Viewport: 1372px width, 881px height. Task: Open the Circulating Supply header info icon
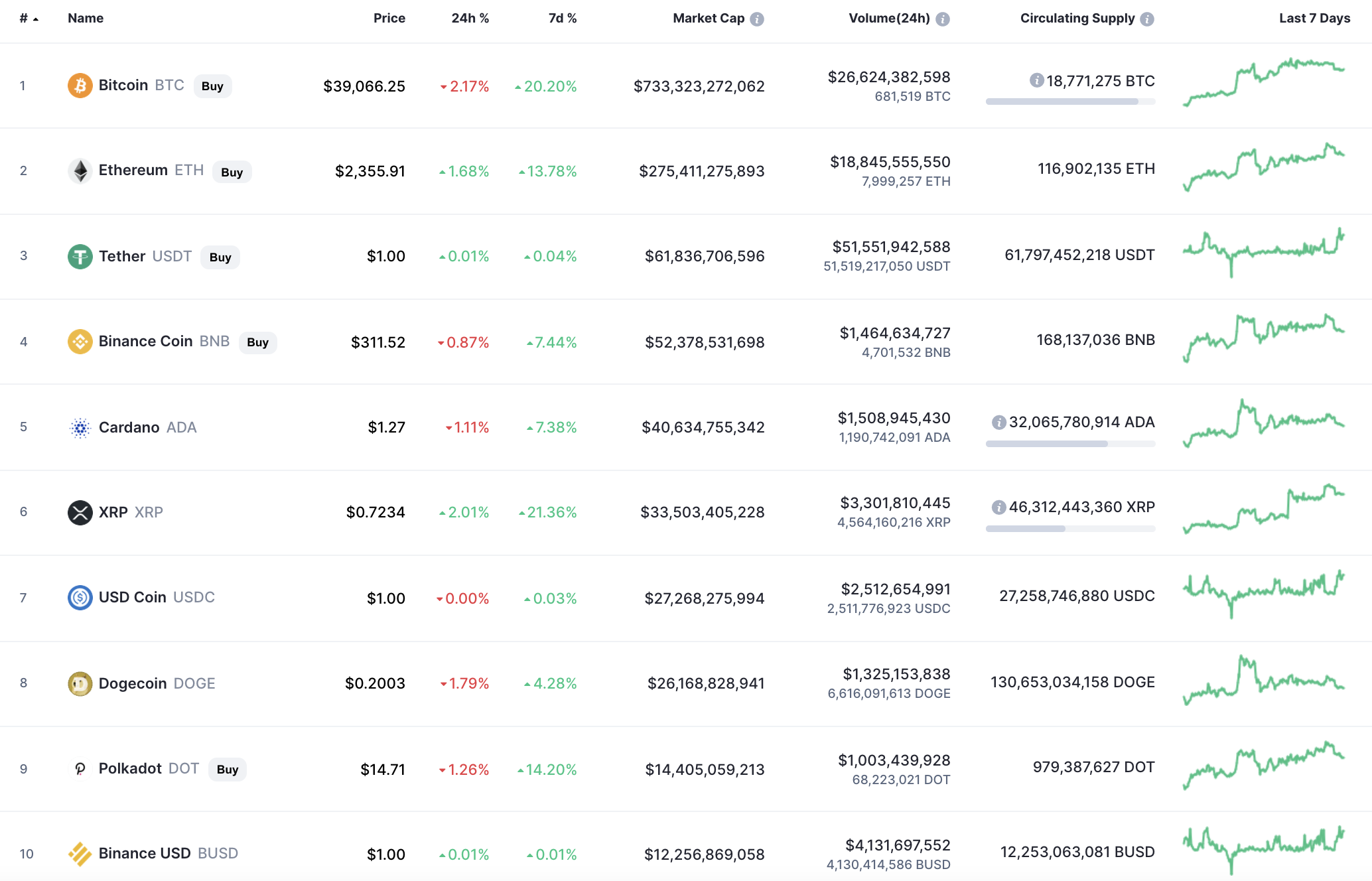[1147, 19]
